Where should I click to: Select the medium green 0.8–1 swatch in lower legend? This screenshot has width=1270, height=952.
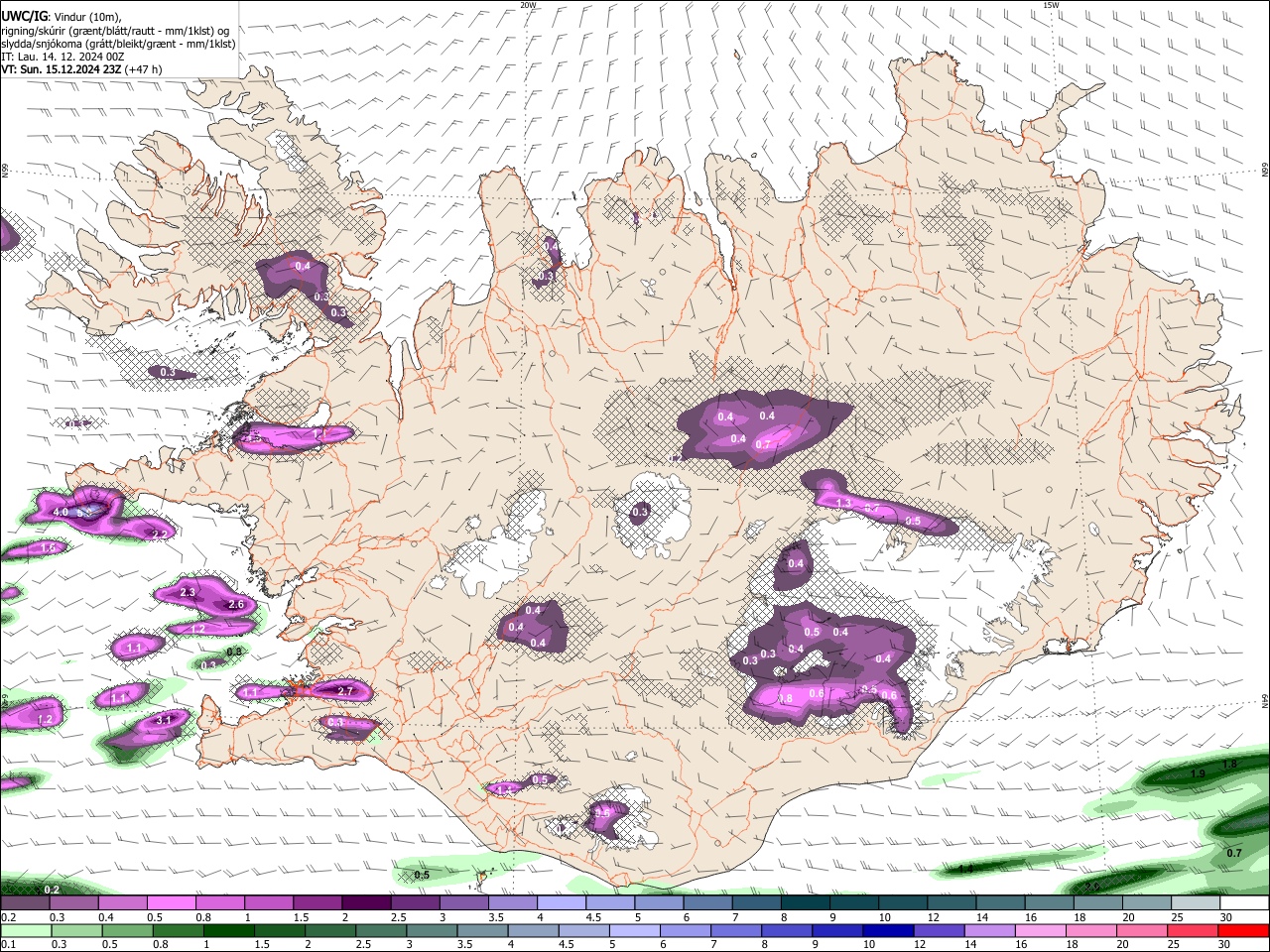[x=178, y=931]
